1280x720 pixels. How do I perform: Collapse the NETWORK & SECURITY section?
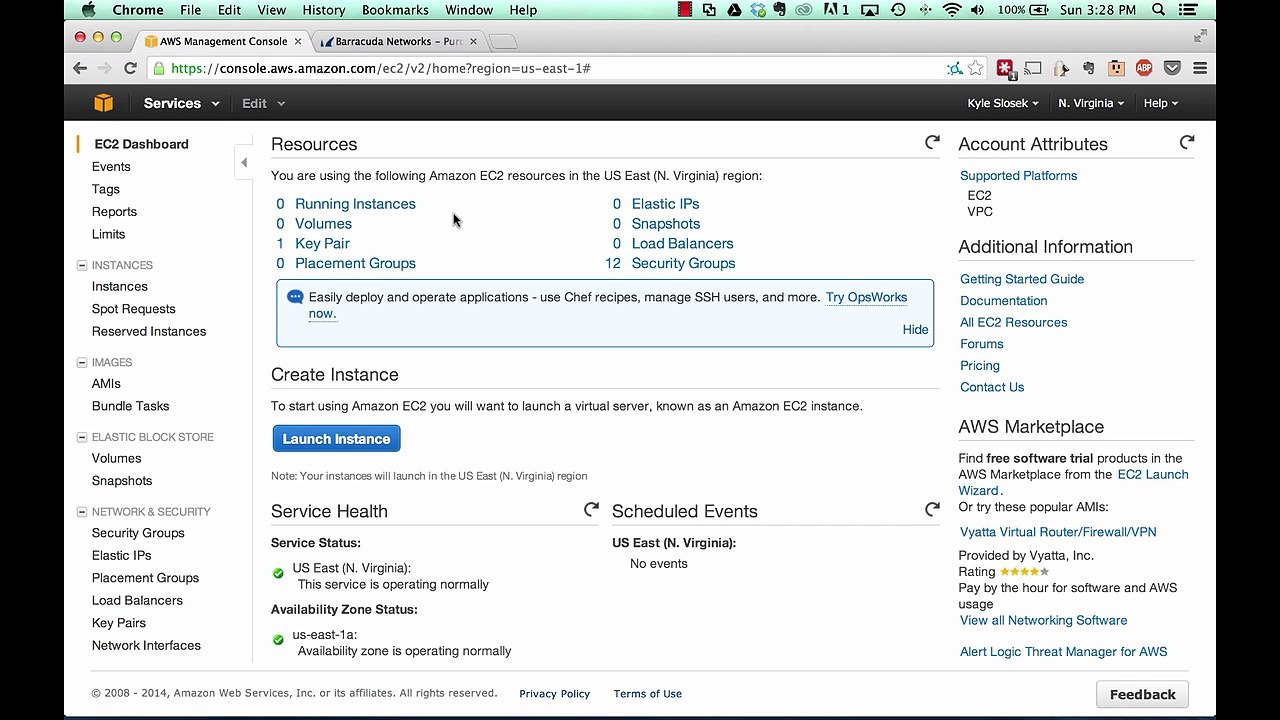82,512
